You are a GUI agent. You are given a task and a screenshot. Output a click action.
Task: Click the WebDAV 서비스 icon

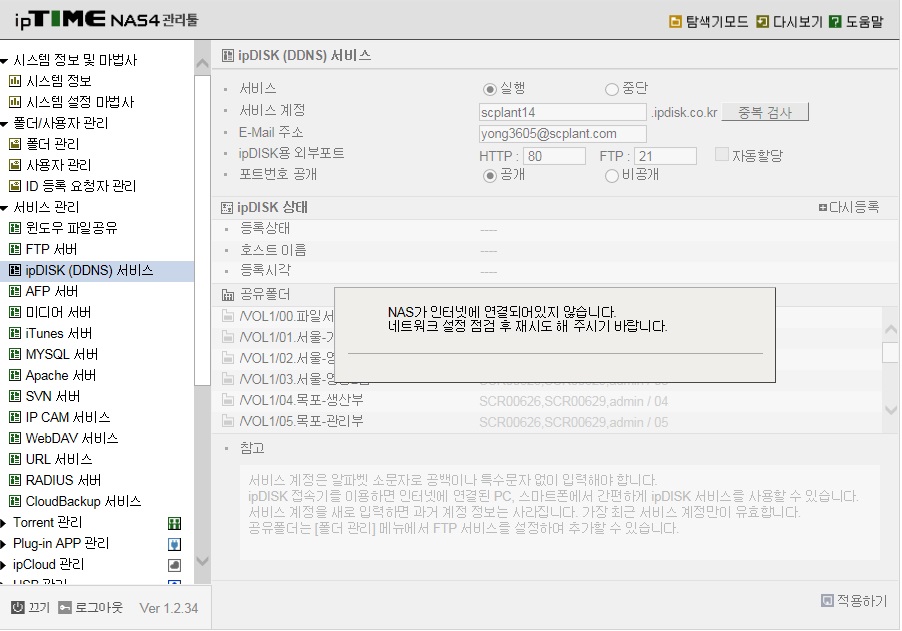coord(15,438)
